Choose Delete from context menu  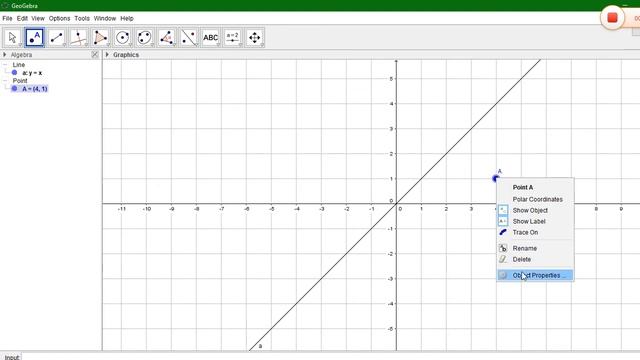click(535, 259)
